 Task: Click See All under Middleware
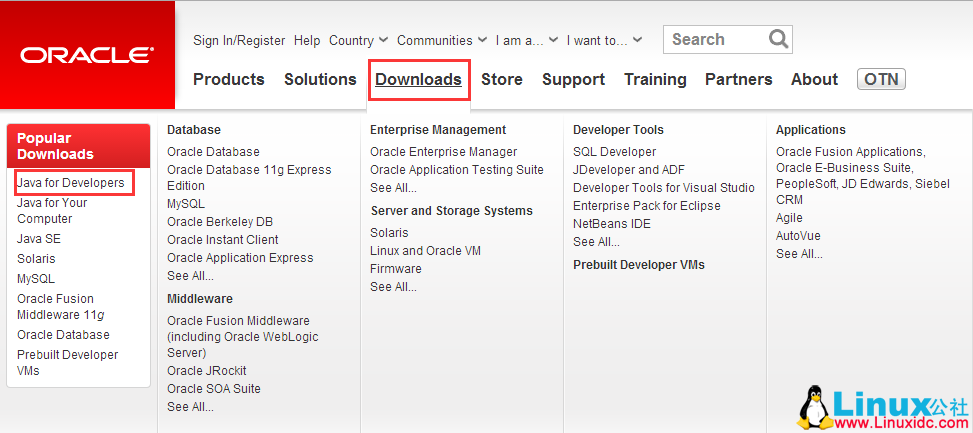[190, 407]
